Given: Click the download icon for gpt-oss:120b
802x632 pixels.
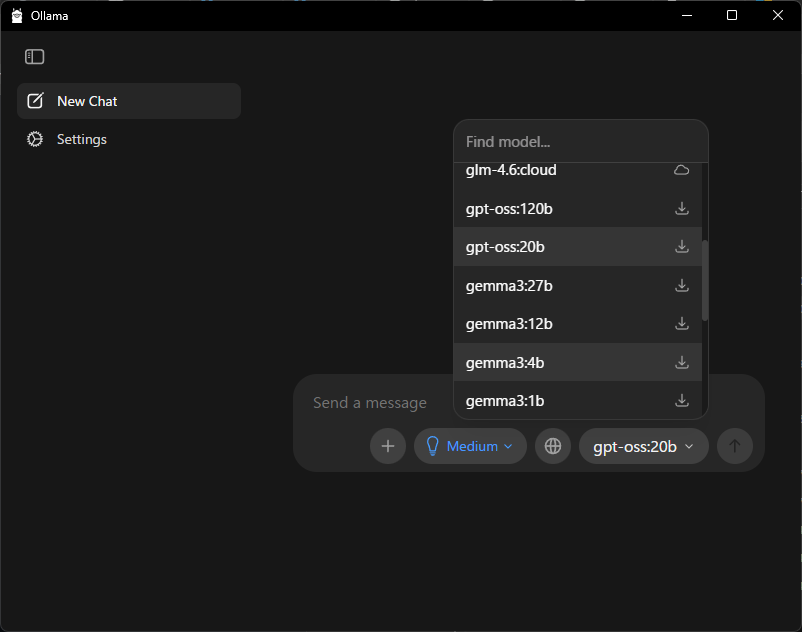Looking at the screenshot, I should click(682, 209).
